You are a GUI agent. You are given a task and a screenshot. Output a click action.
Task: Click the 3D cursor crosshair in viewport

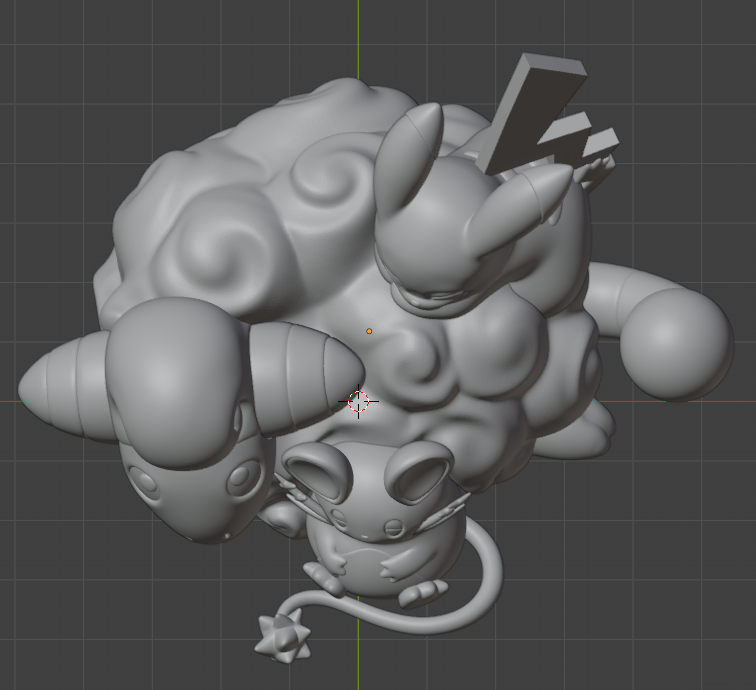pyautogui.click(x=358, y=401)
